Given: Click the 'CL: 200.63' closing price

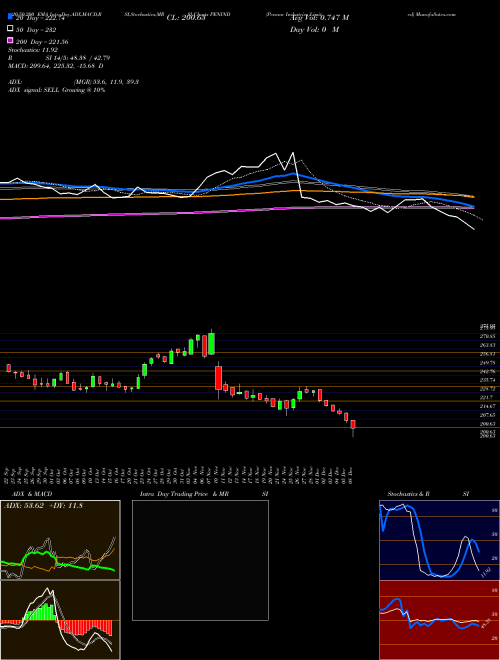Looking at the screenshot, I should 186,18.
